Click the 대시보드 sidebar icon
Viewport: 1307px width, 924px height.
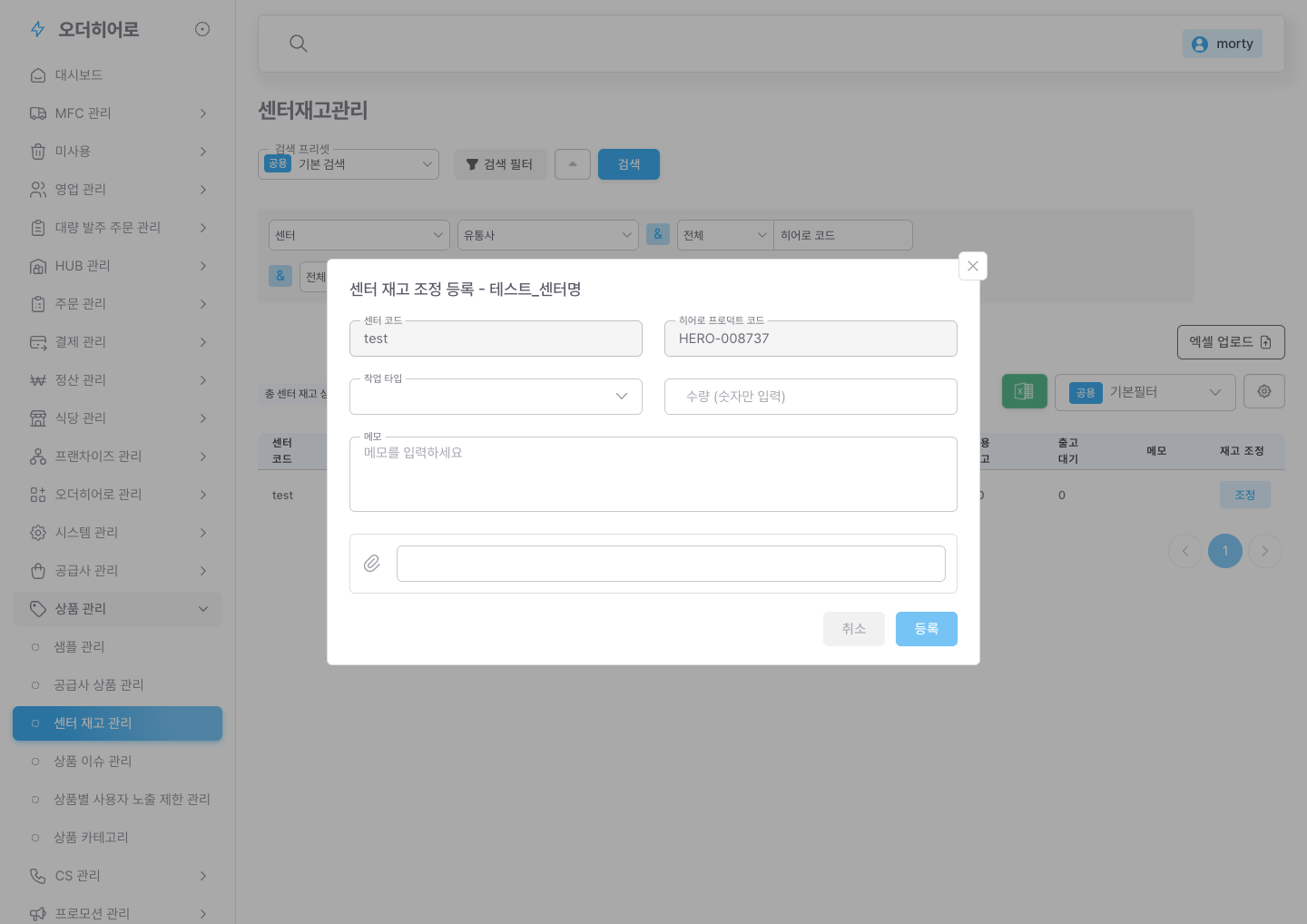tap(38, 75)
